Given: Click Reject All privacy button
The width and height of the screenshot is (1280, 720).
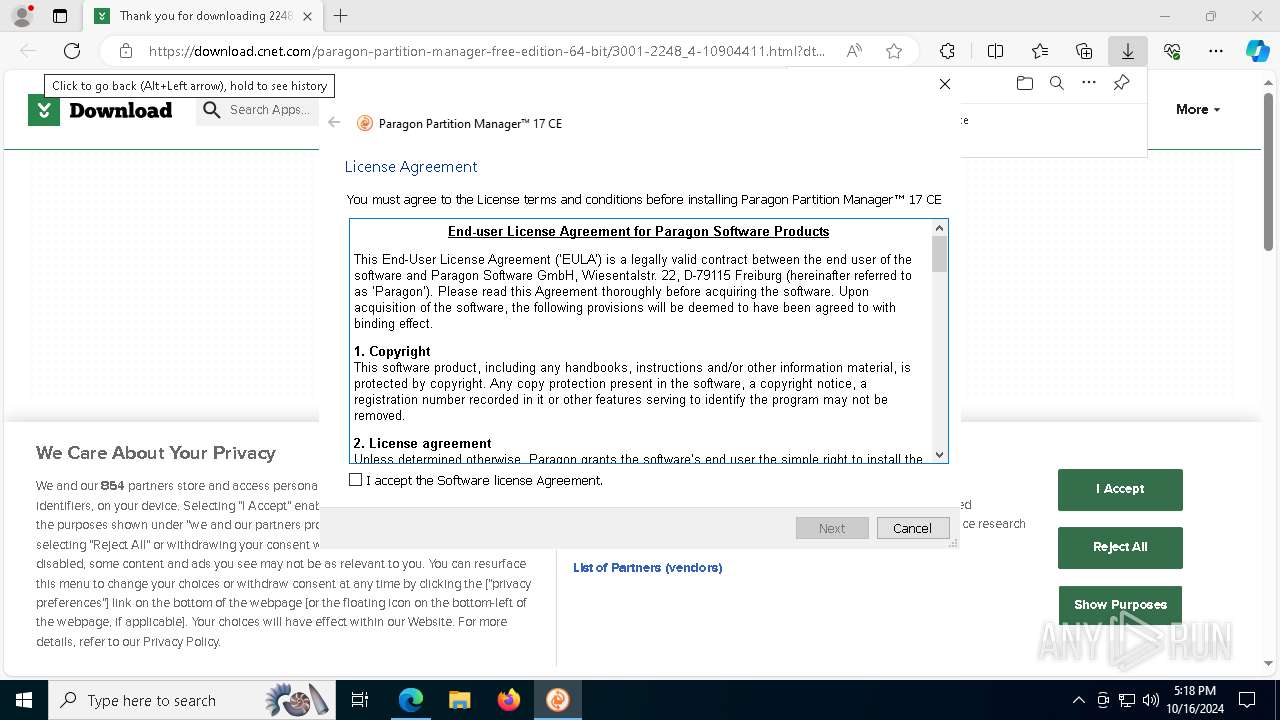Looking at the screenshot, I should (x=1120, y=547).
